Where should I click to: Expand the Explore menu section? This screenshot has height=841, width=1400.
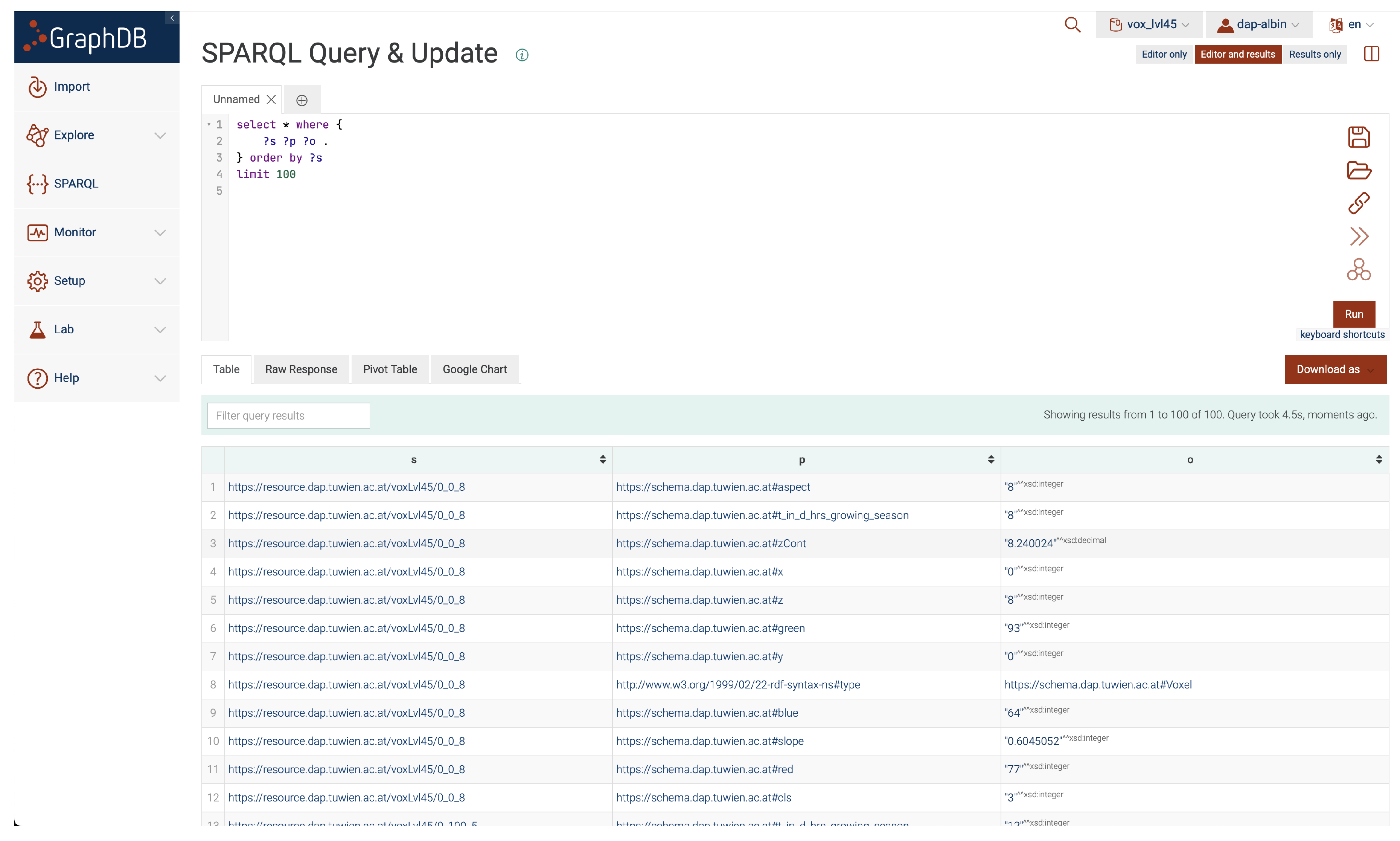96,135
